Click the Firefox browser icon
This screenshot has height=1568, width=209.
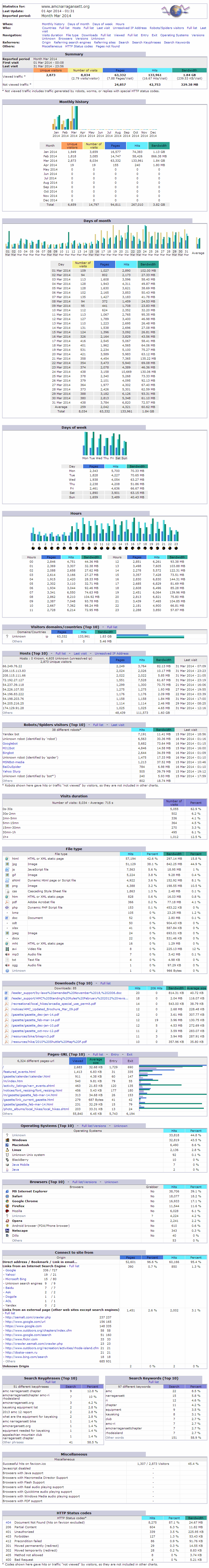click(7, 1206)
